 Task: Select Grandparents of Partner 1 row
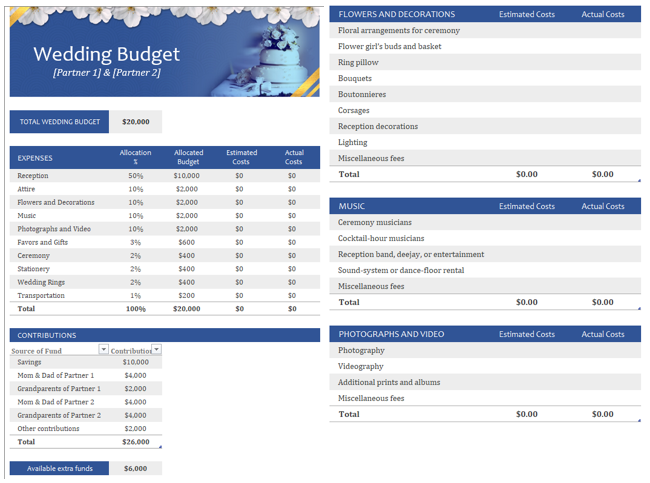pyautogui.click(x=86, y=388)
